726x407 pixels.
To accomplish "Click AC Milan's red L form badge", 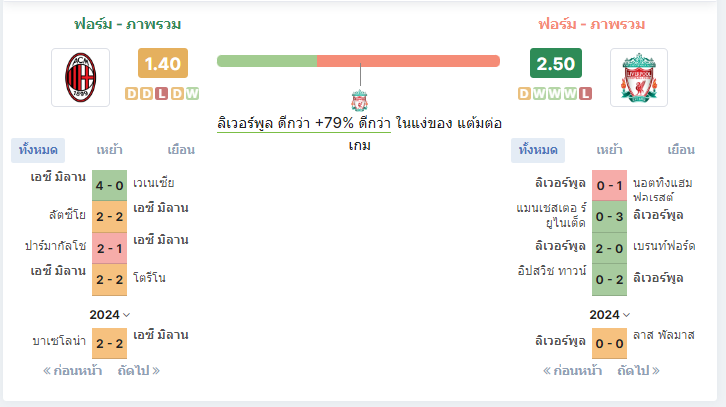I will [161, 94].
